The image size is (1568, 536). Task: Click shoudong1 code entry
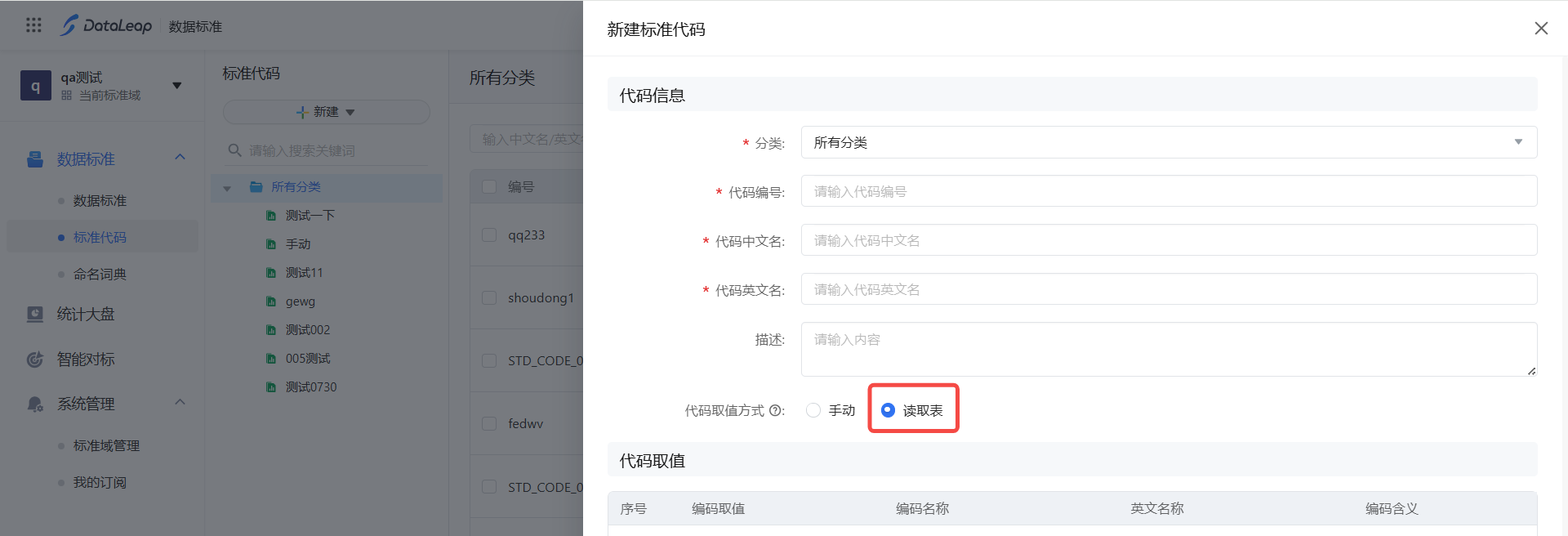coord(541,298)
